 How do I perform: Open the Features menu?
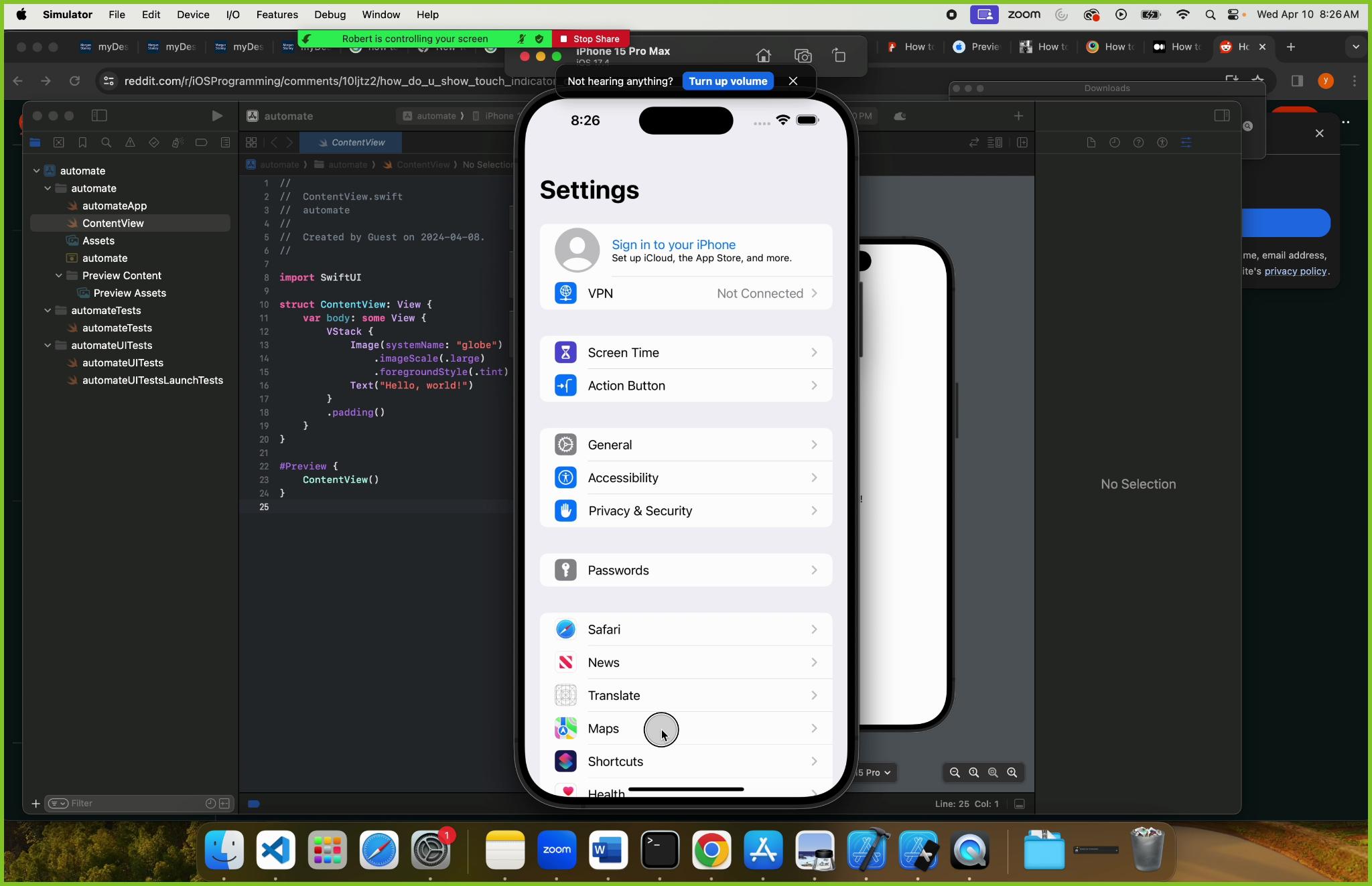[x=277, y=14]
